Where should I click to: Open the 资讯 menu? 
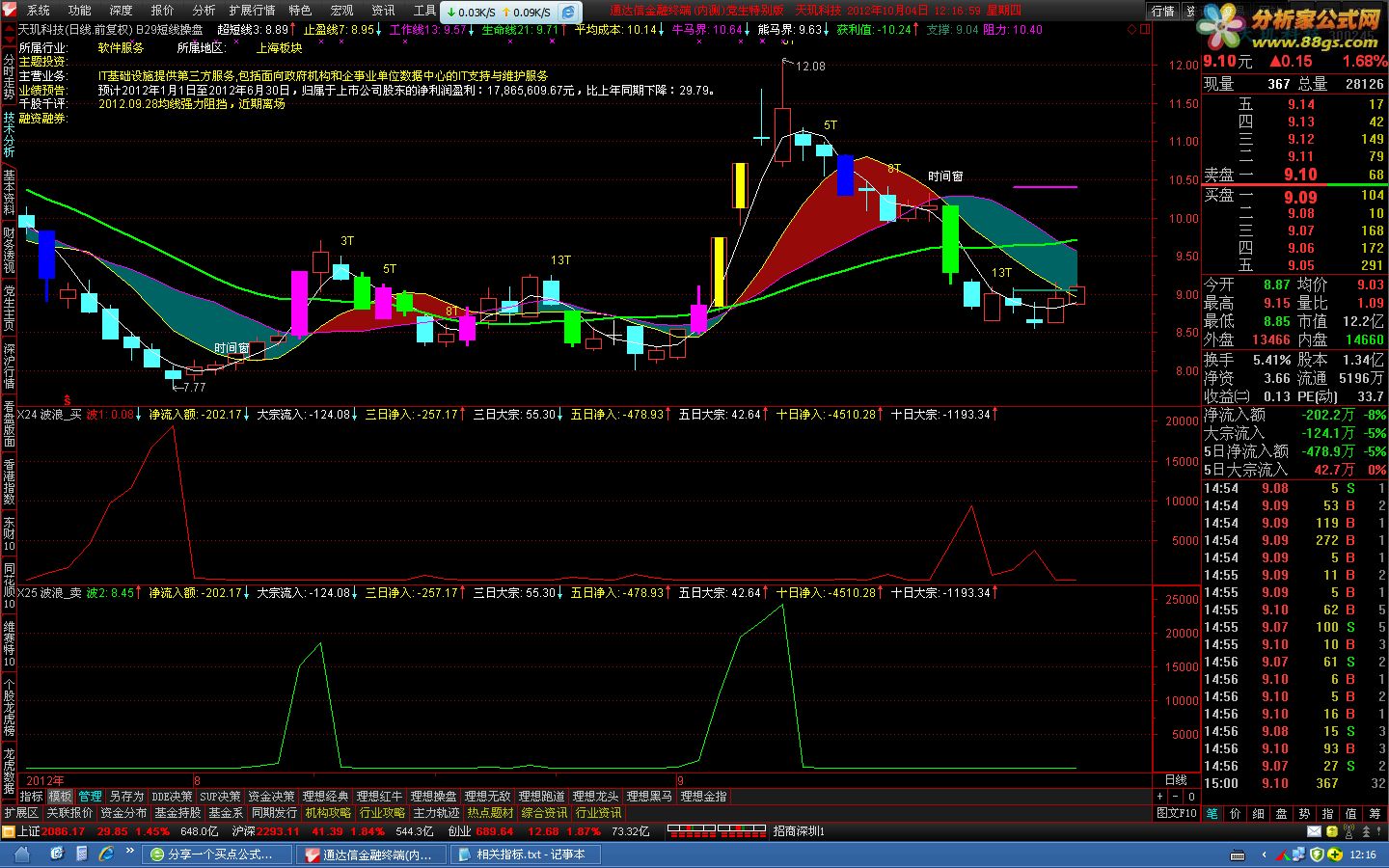(x=384, y=11)
